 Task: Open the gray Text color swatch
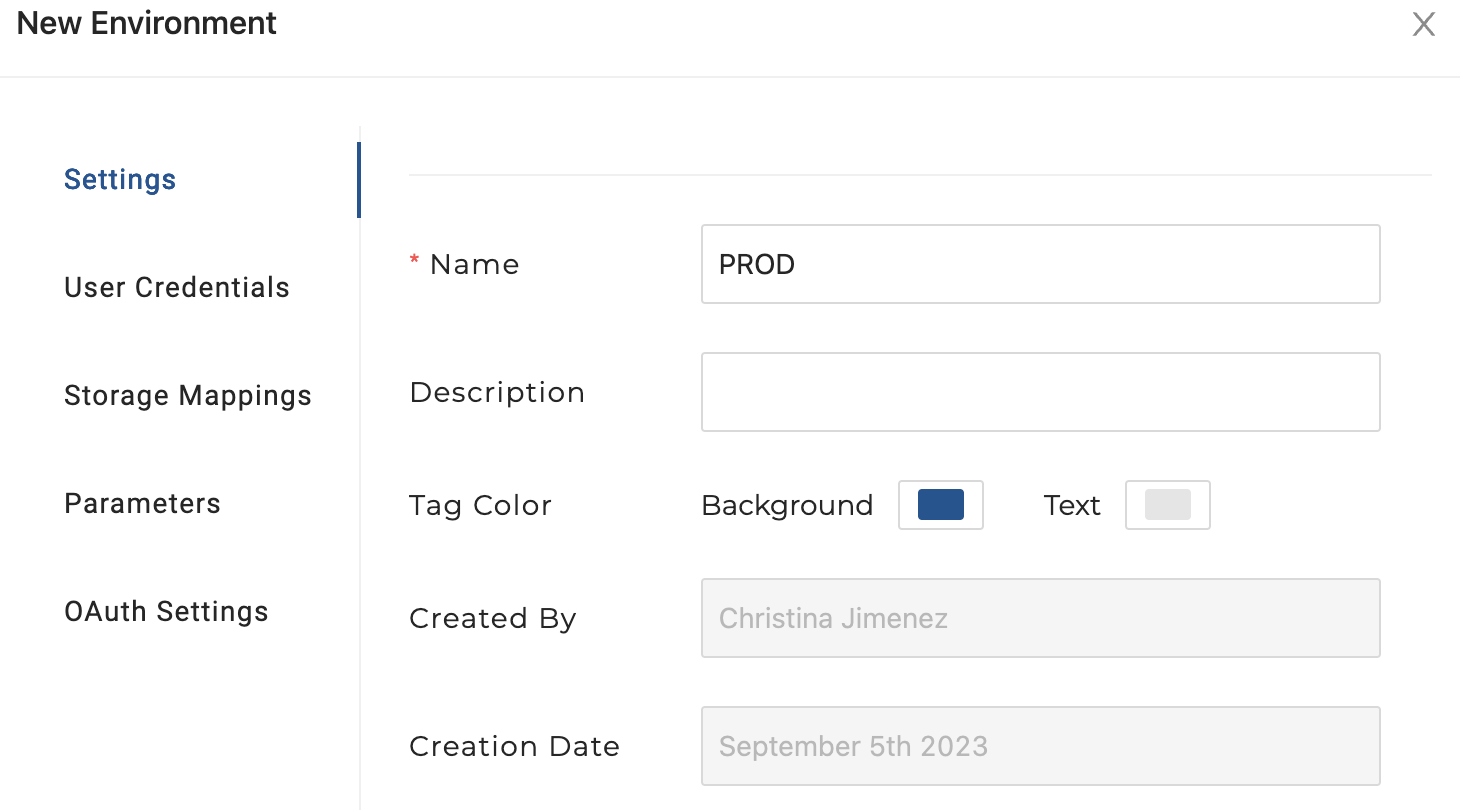(x=1167, y=505)
